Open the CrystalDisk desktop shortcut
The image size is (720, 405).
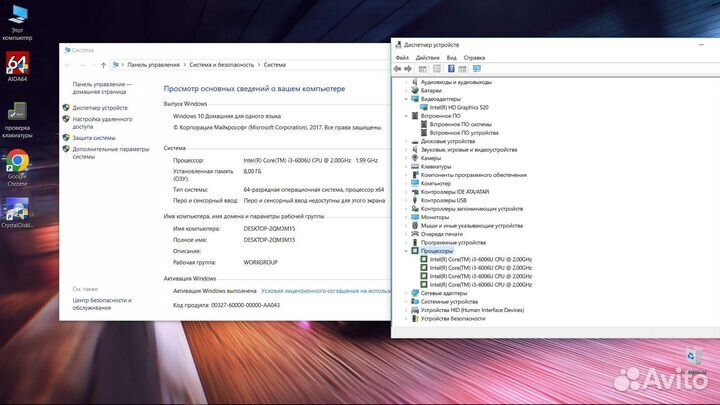pos(17,213)
